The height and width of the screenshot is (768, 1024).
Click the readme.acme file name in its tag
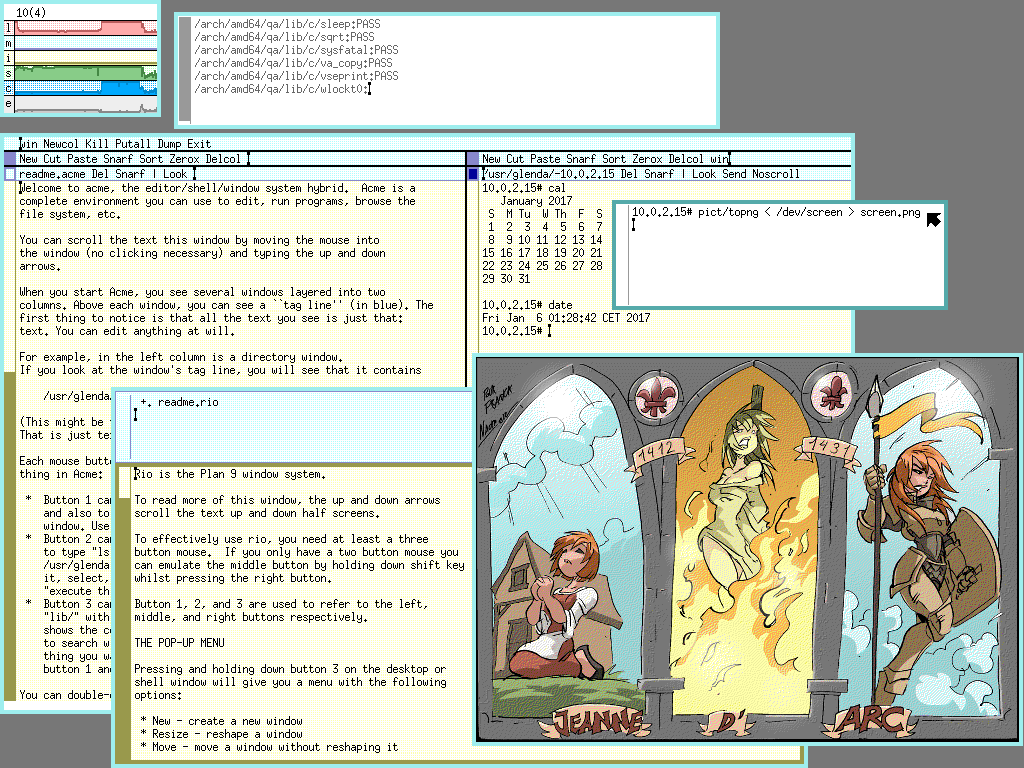coord(52,174)
